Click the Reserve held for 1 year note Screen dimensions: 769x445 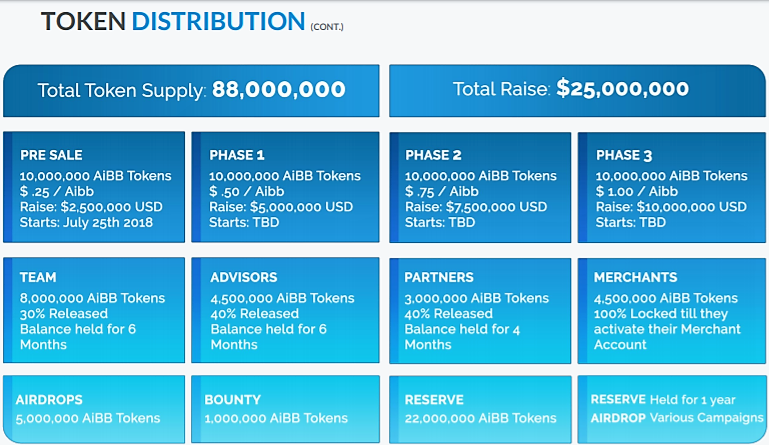click(663, 400)
